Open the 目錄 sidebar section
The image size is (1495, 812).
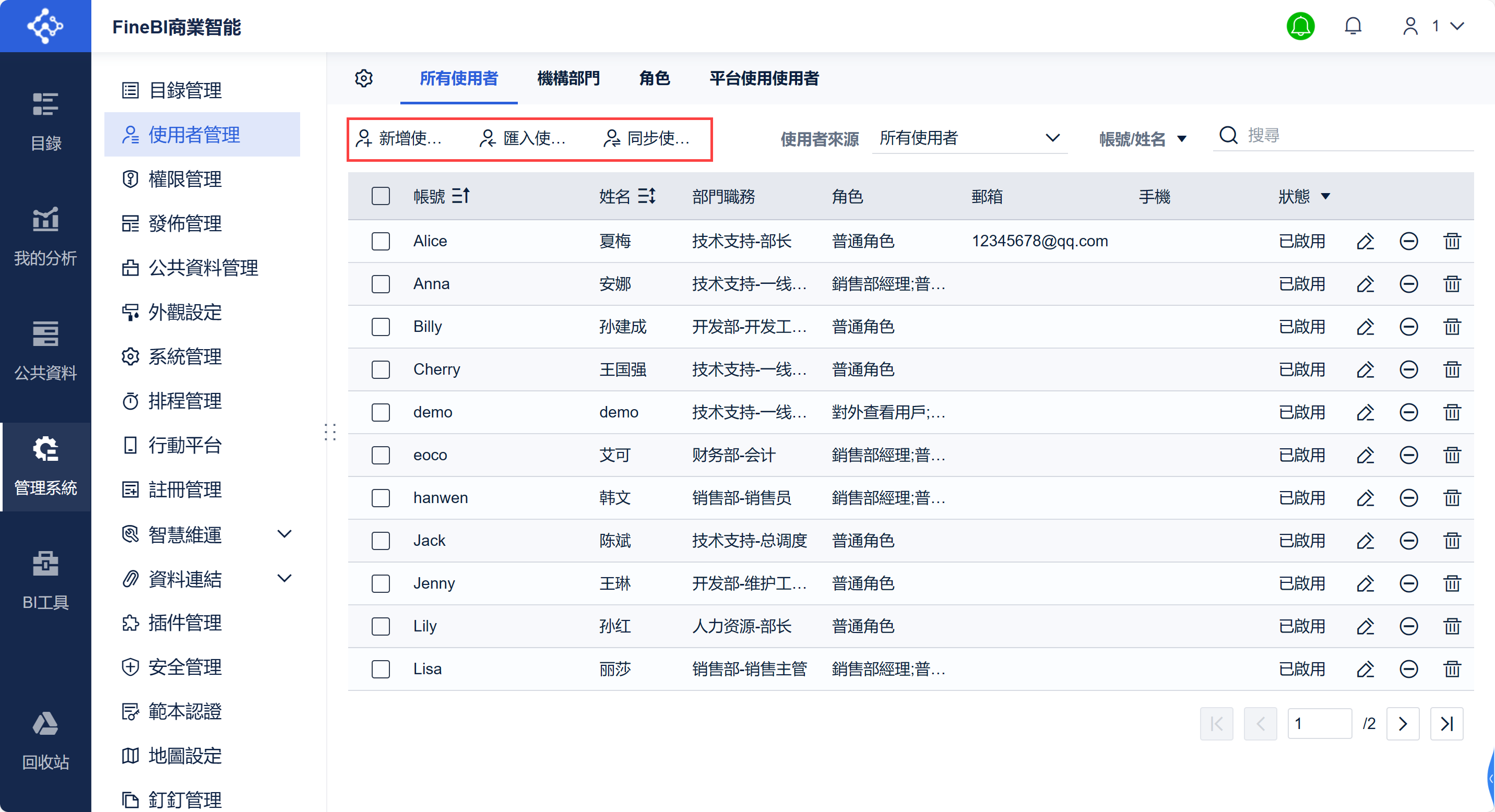[45, 123]
